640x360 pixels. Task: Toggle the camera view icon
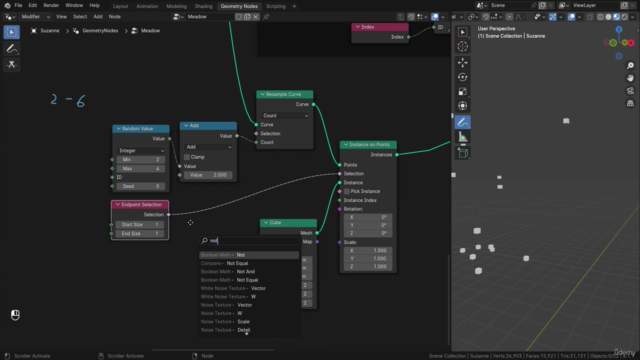[630, 91]
